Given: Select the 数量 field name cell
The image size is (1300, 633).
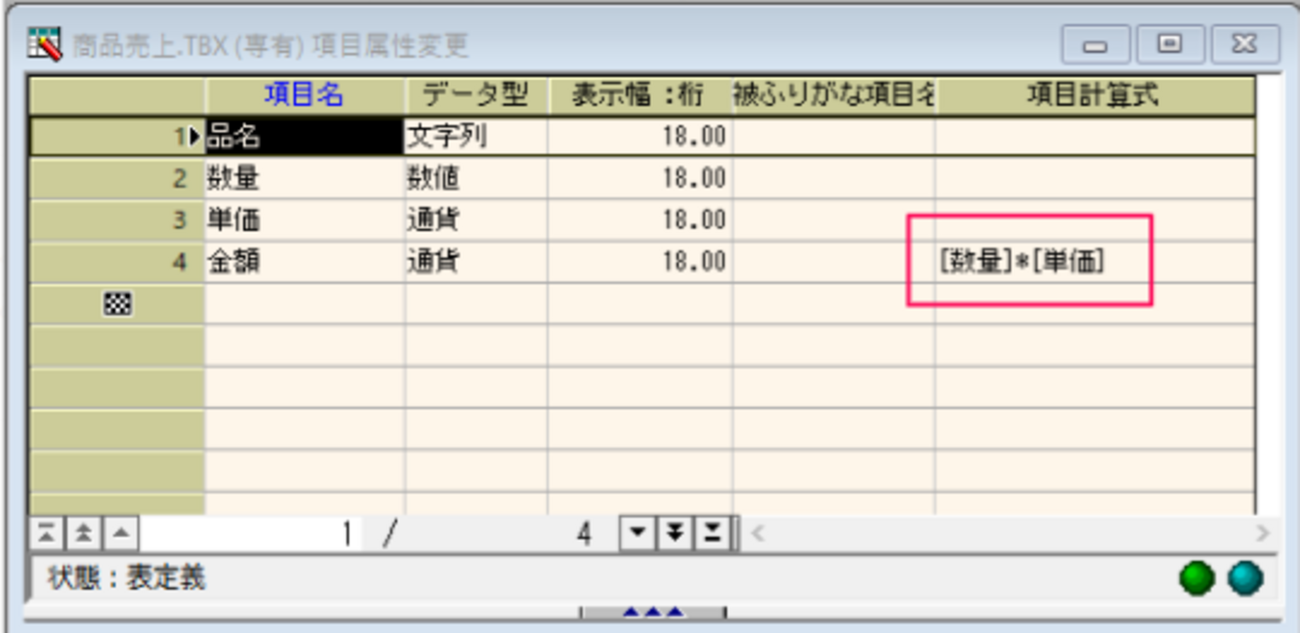Looking at the screenshot, I should pyautogui.click(x=305, y=179).
